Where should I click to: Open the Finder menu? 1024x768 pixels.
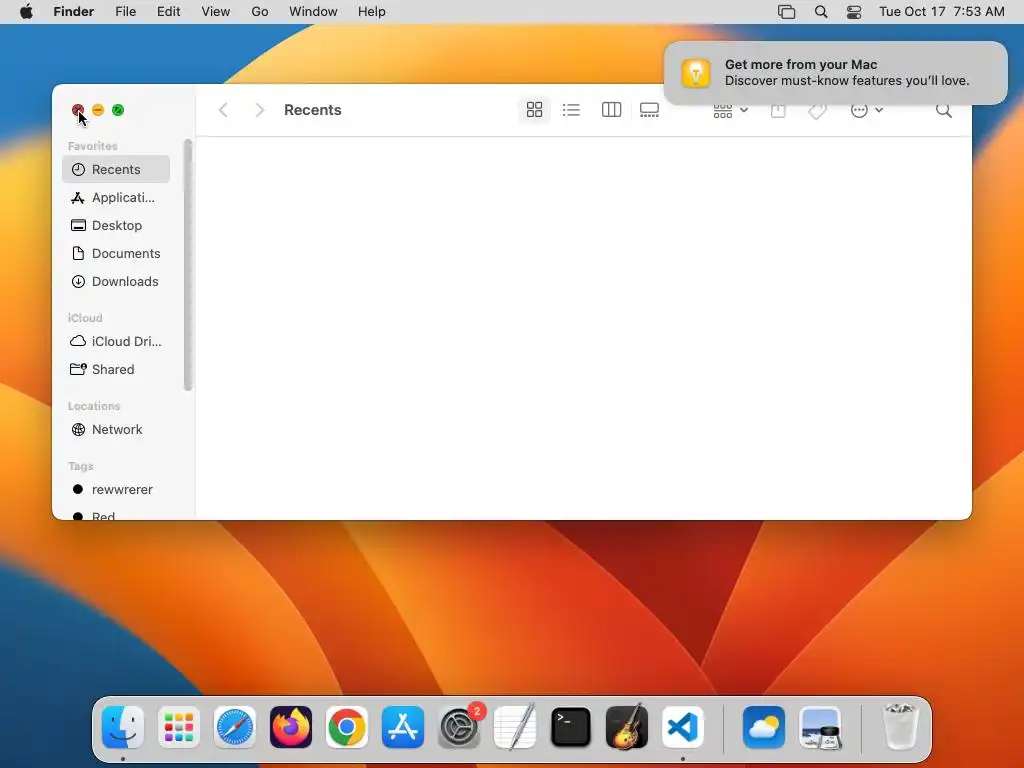coord(74,12)
